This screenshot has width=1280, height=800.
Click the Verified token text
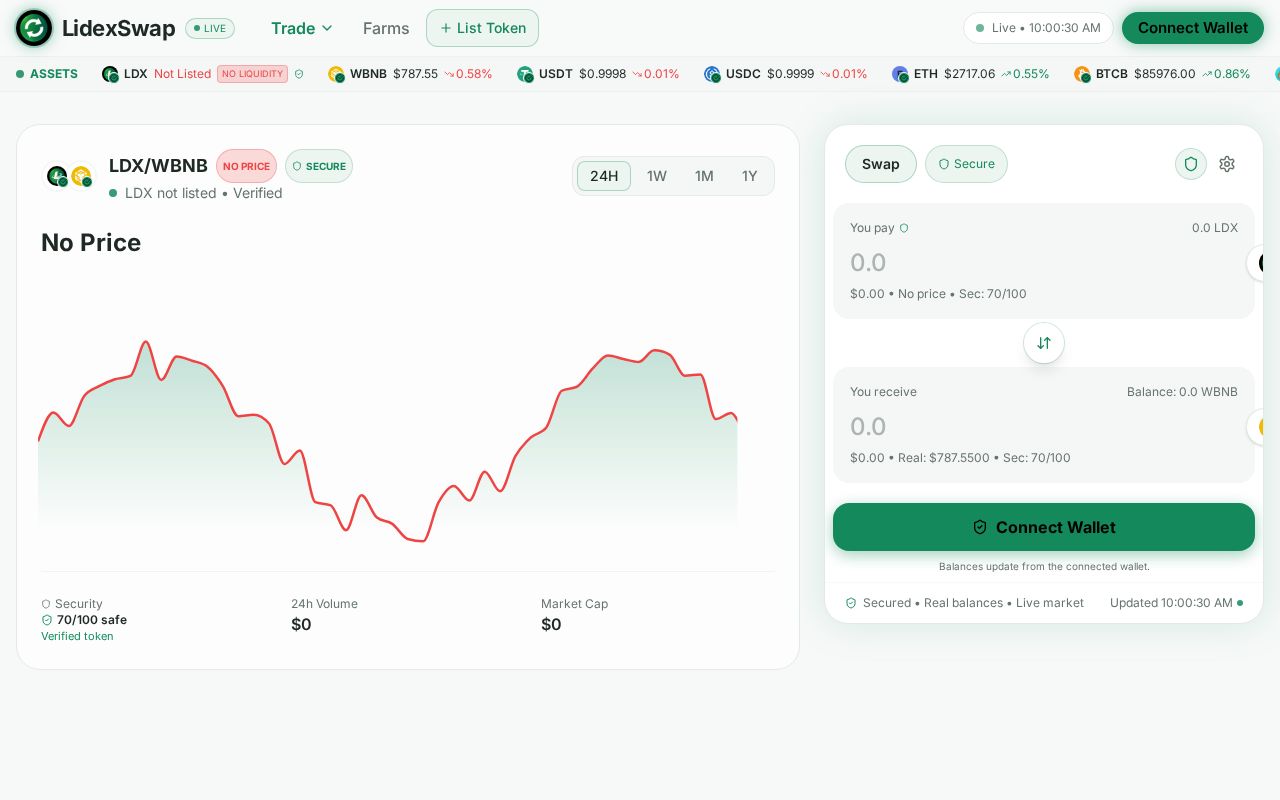[77, 636]
